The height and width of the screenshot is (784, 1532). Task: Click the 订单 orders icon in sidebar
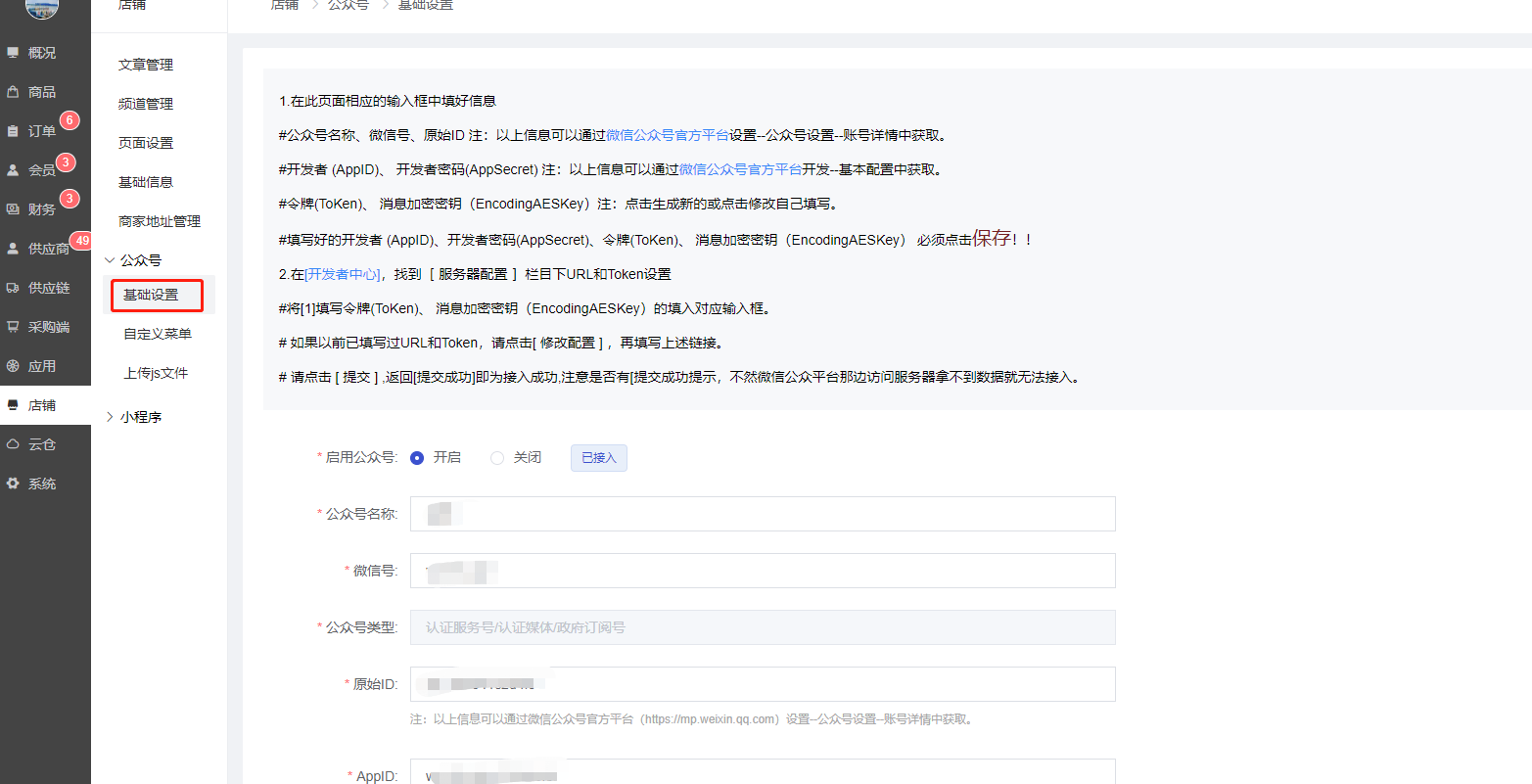(x=13, y=131)
